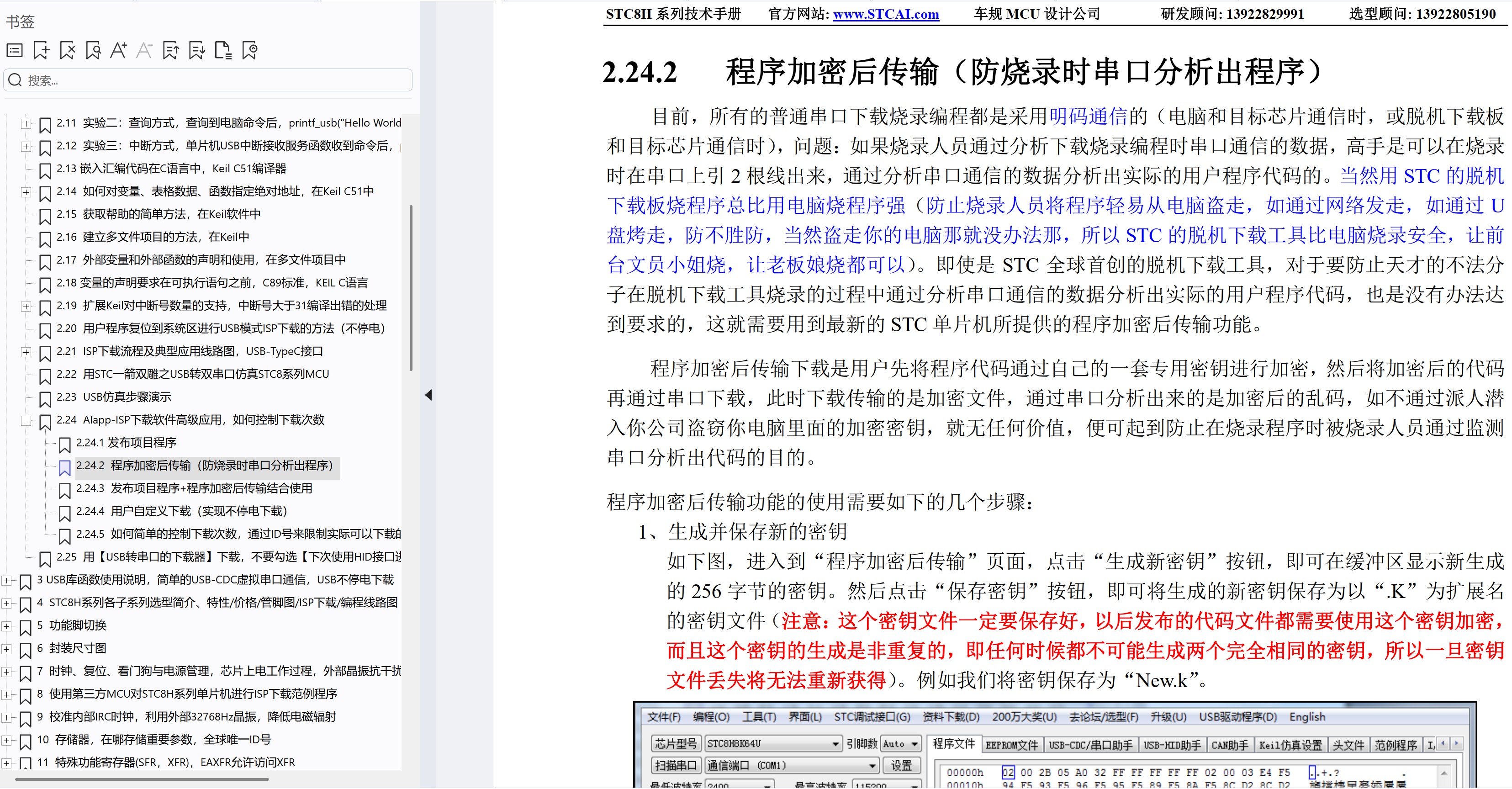Image resolution: width=1512 pixels, height=789 pixels.
Task: Expand chapter 3 USB库函数 bookmark node
Action: pos(6,580)
